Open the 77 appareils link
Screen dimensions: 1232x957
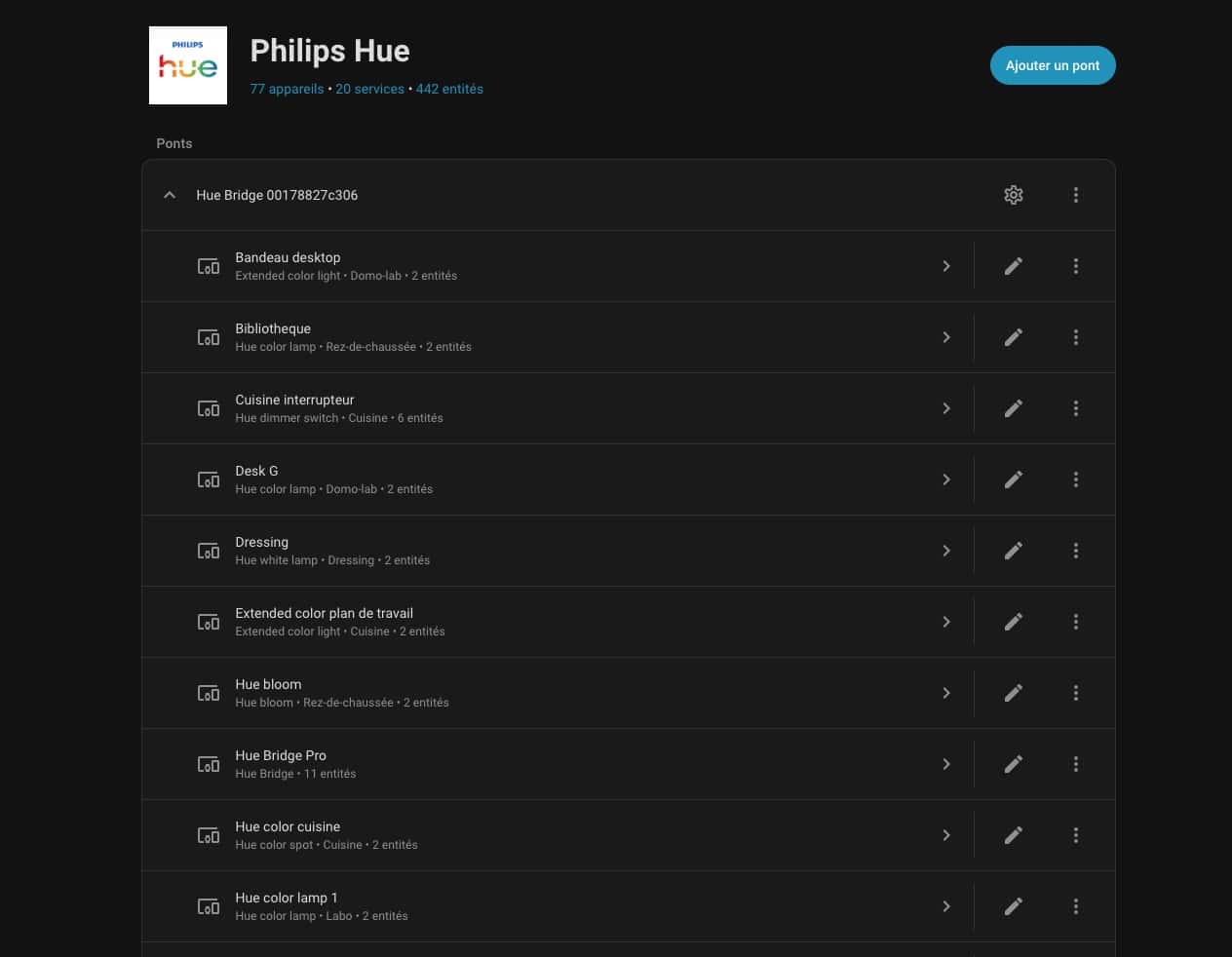coord(287,89)
